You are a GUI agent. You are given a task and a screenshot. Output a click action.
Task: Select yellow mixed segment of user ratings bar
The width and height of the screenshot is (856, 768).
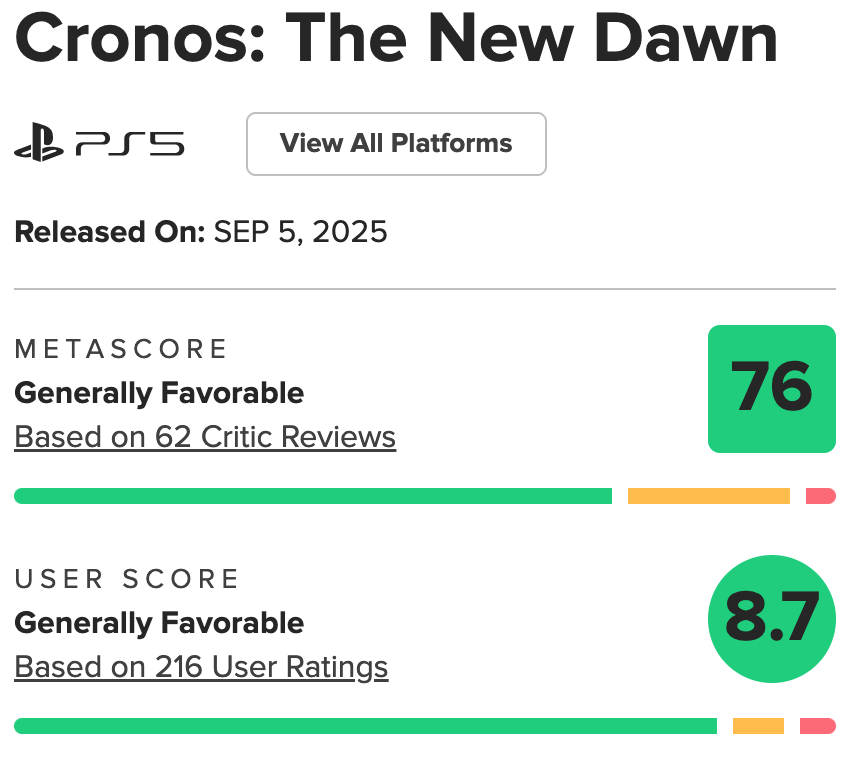point(758,726)
